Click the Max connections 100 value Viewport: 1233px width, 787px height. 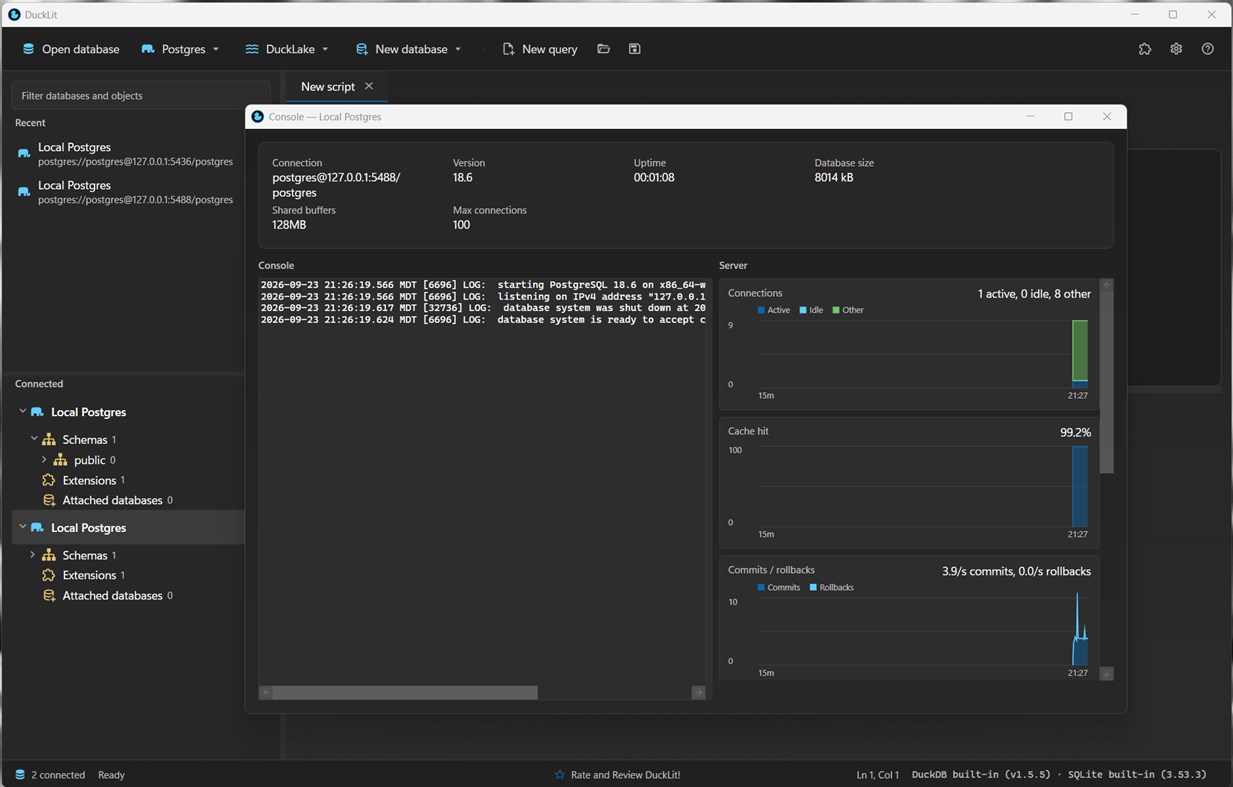pos(461,225)
